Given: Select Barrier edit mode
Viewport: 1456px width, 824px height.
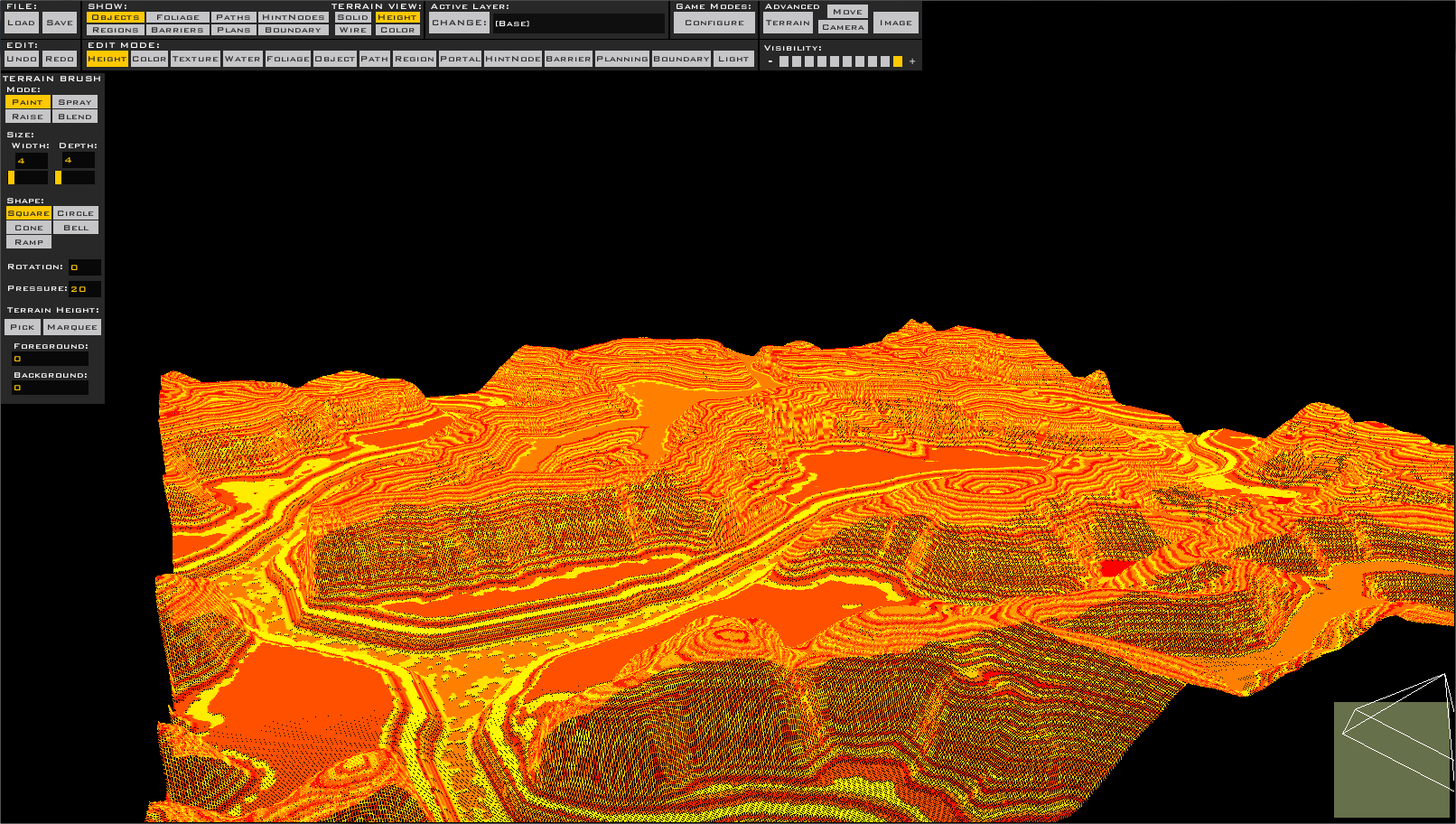Looking at the screenshot, I should point(569,59).
